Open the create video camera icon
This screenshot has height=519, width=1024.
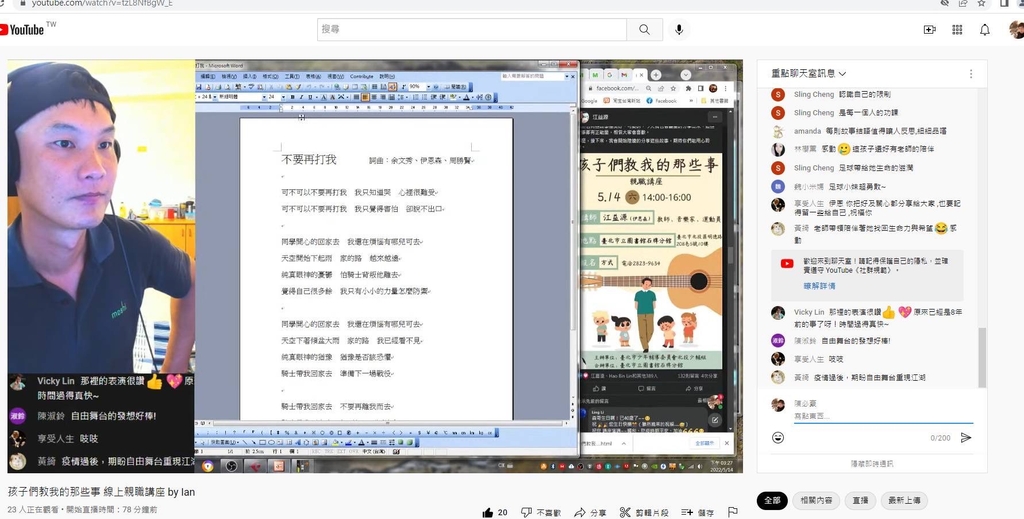point(929,29)
